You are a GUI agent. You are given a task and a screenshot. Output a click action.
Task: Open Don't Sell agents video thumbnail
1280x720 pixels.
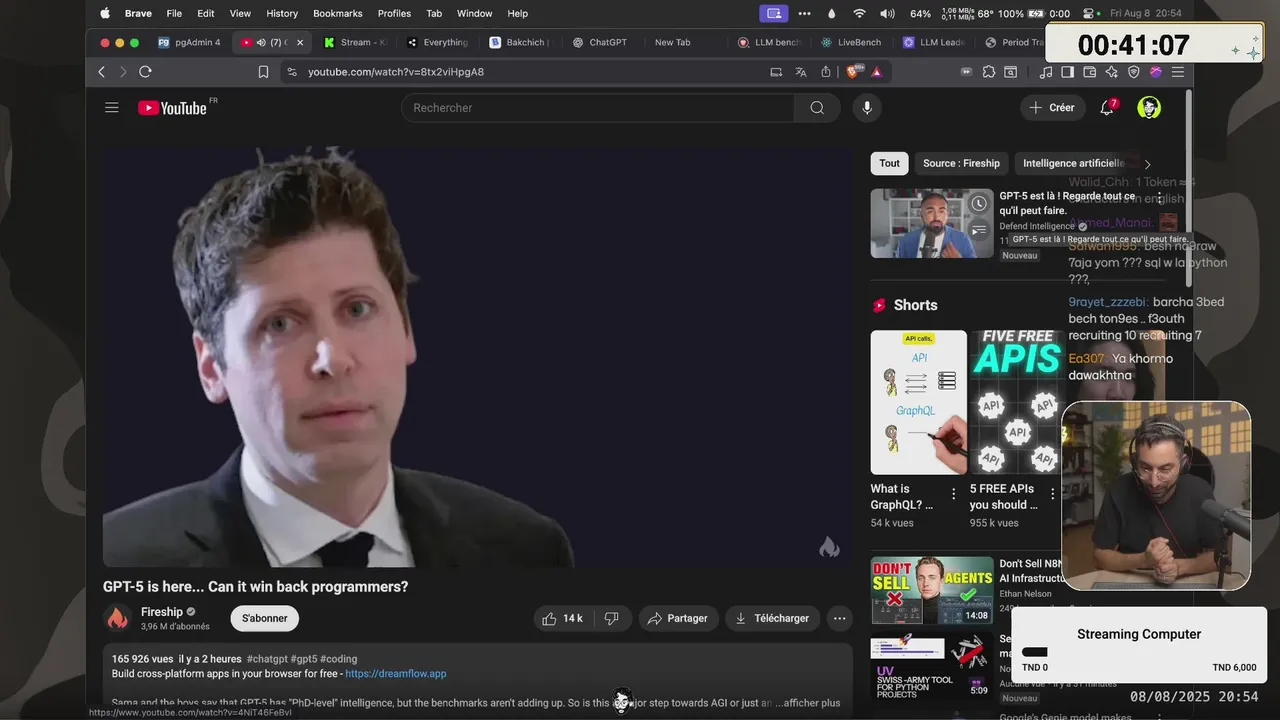[x=932, y=590]
